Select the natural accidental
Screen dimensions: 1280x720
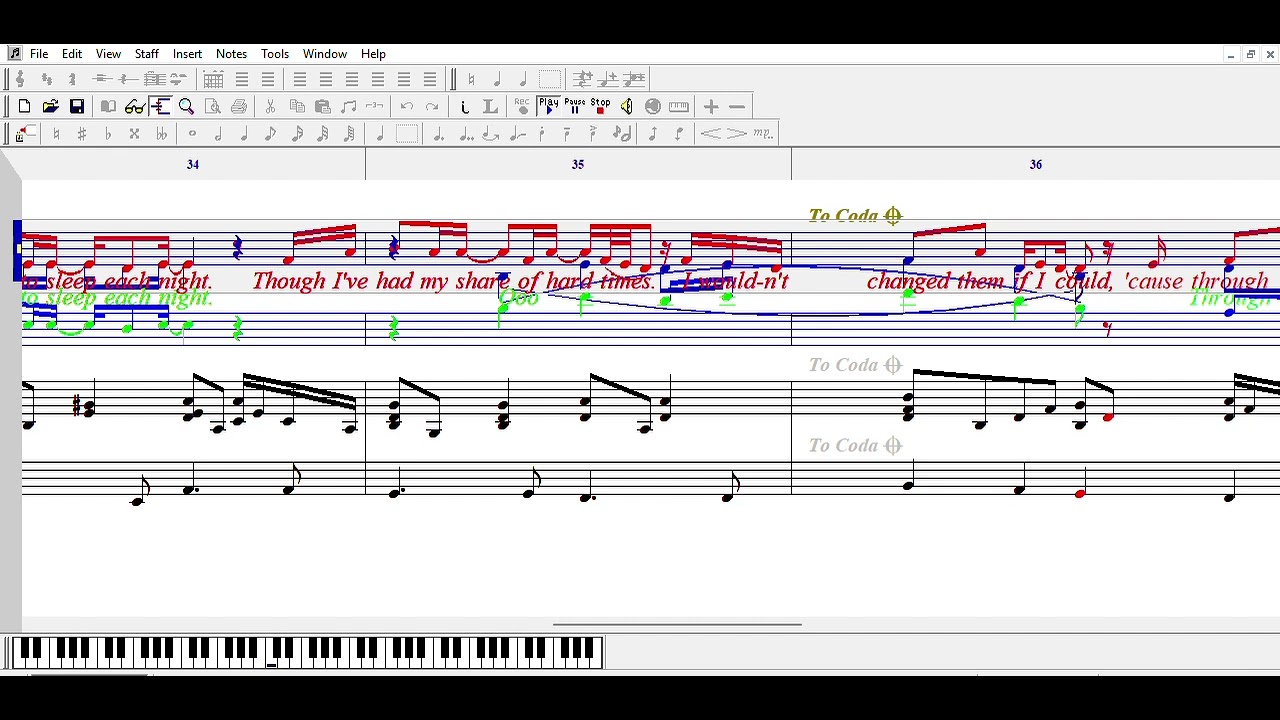click(56, 134)
